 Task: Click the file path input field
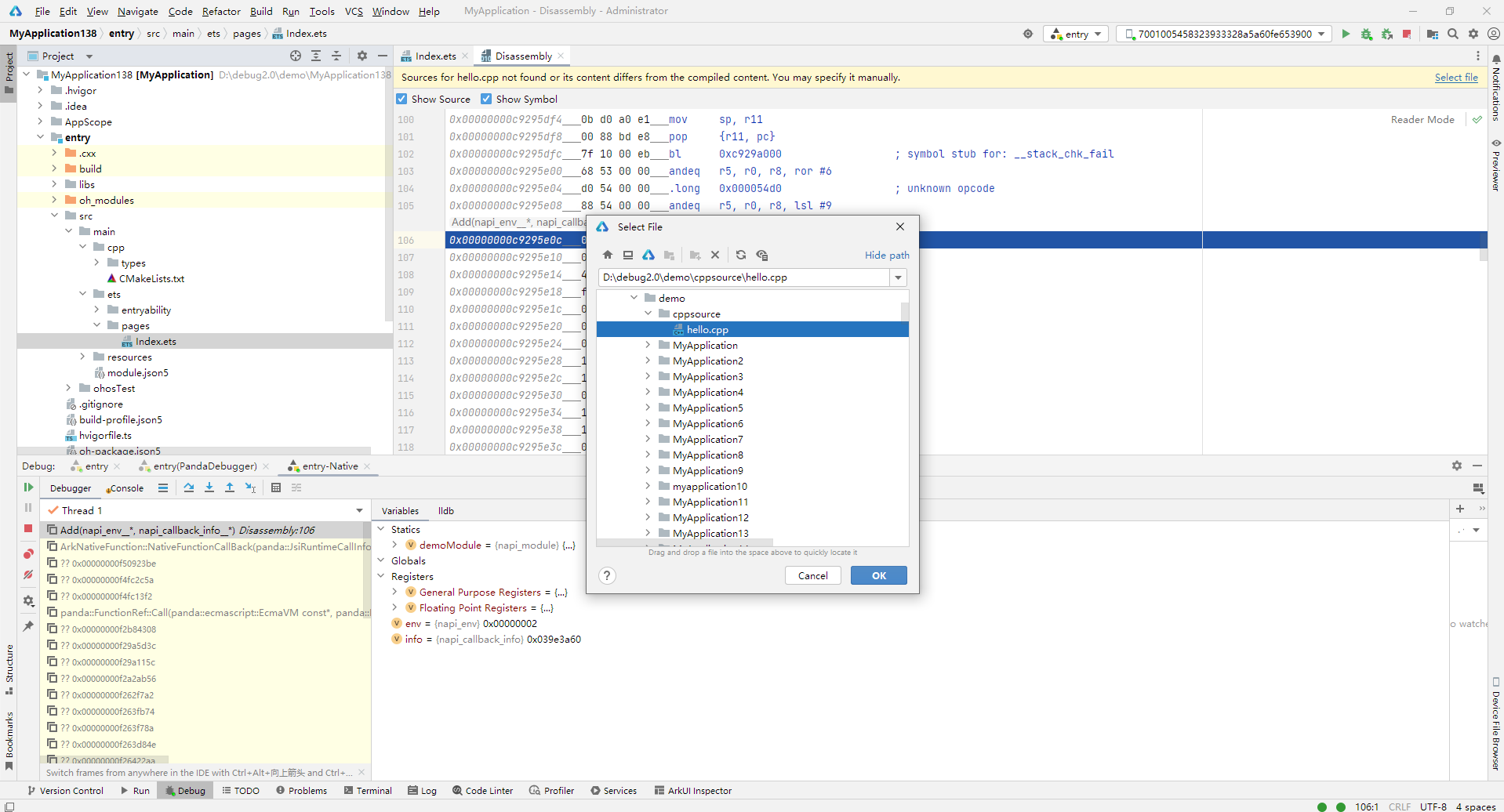coord(743,277)
